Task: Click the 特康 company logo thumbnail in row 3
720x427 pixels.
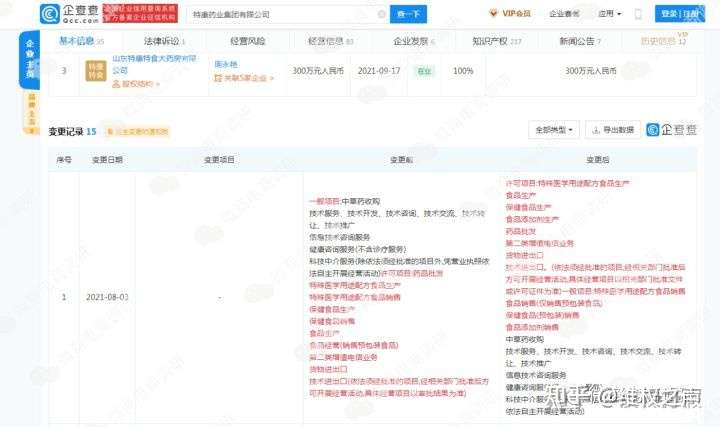Action: pos(96,71)
